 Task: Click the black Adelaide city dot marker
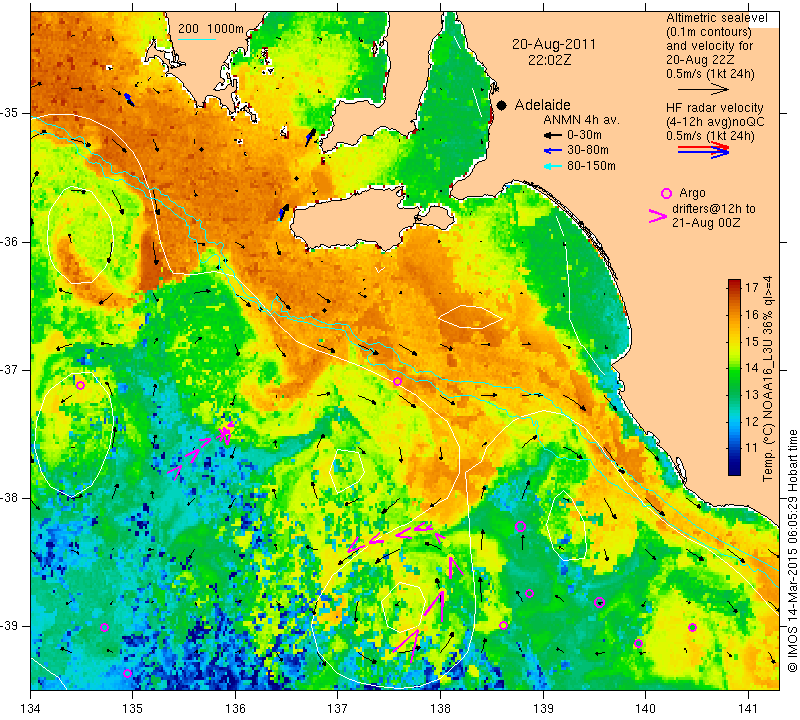tap(502, 105)
